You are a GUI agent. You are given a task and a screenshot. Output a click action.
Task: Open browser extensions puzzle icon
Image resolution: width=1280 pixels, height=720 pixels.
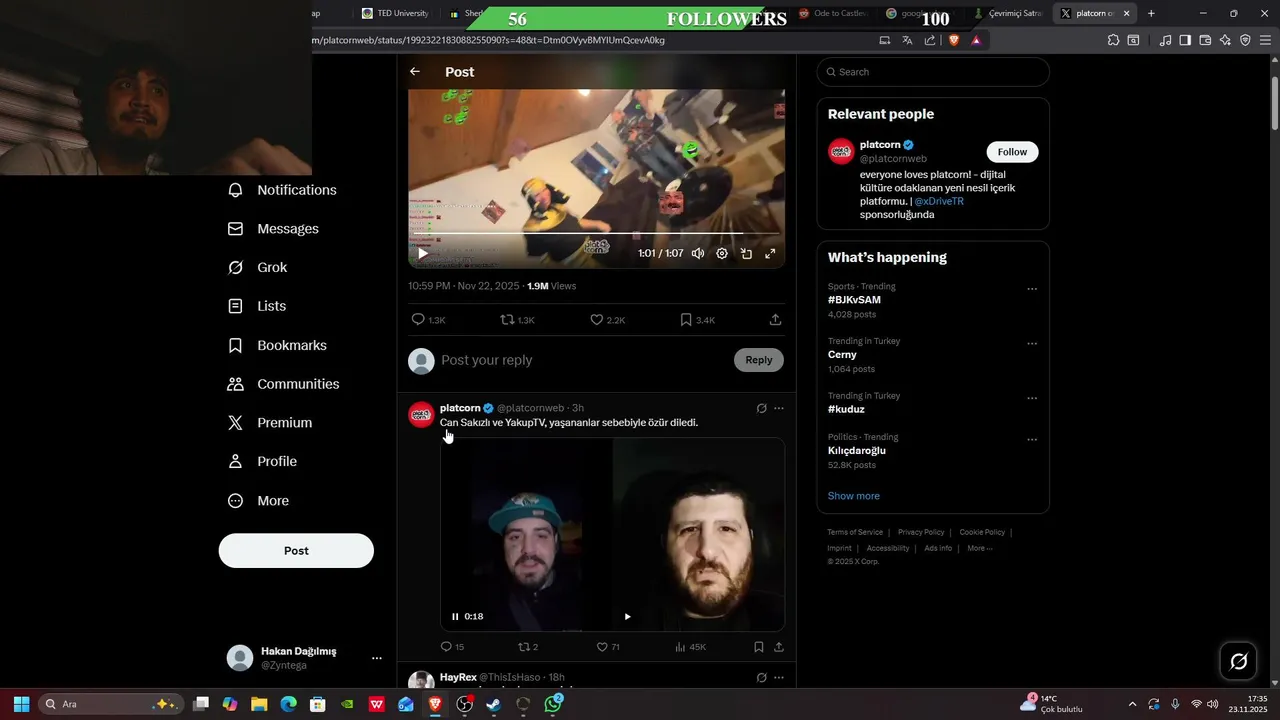coord(1113,40)
